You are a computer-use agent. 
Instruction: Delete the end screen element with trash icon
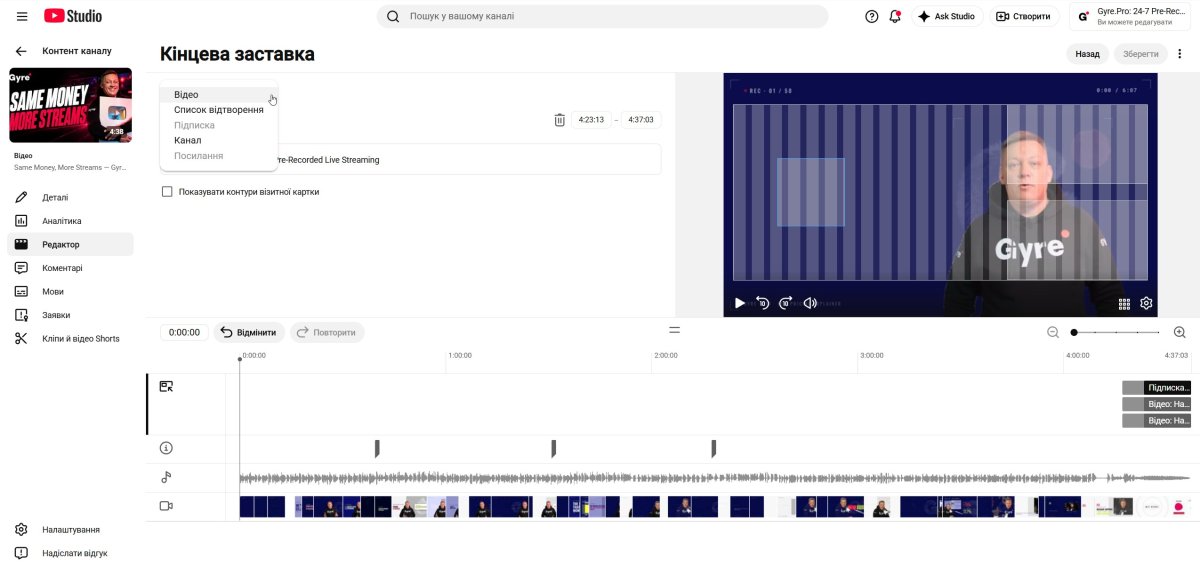[559, 120]
